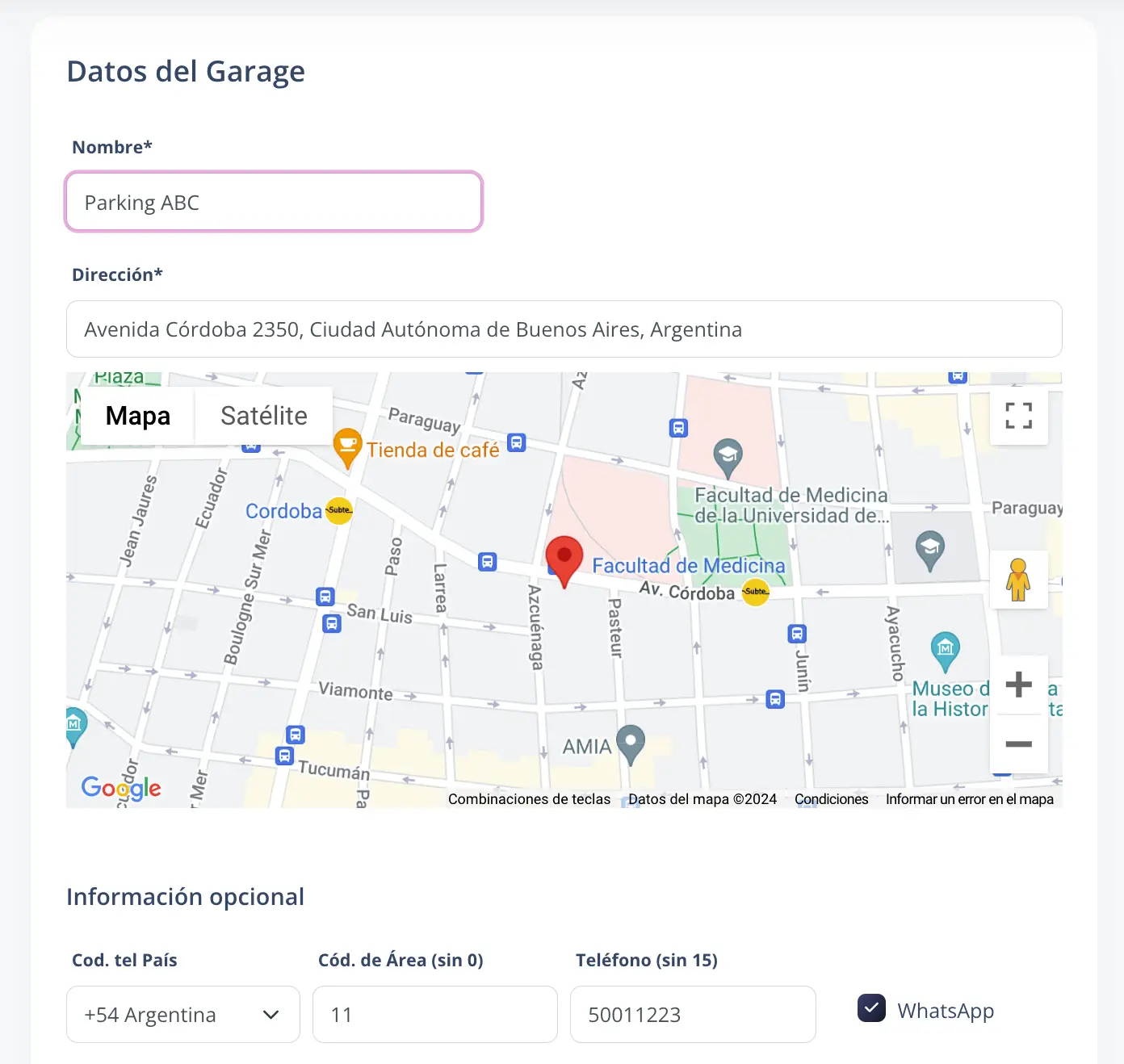Select the Mapa view tab
This screenshot has width=1124, height=1064.
click(137, 416)
